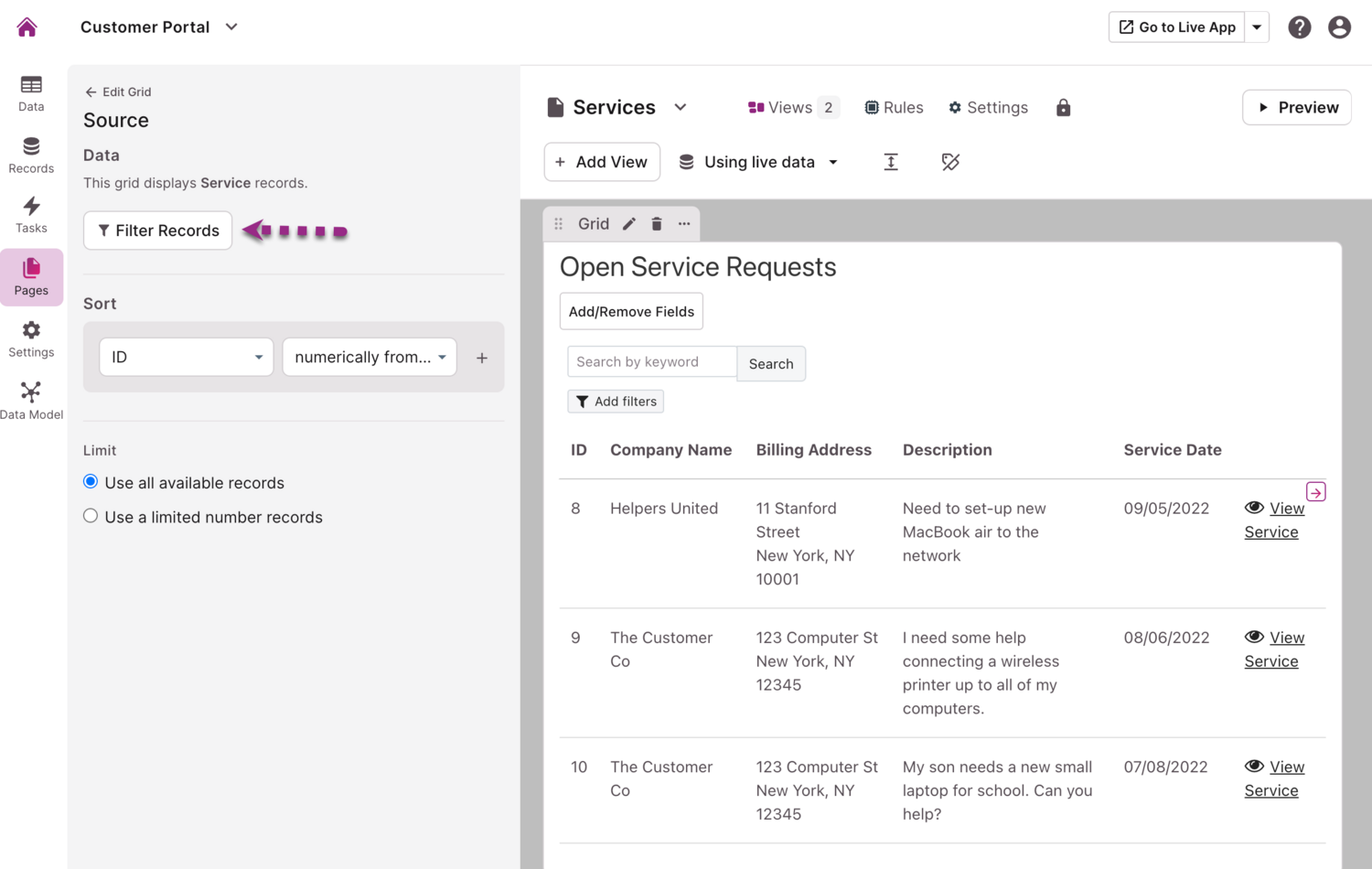Open the Data section in sidebar
The image size is (1372, 869).
(31, 93)
